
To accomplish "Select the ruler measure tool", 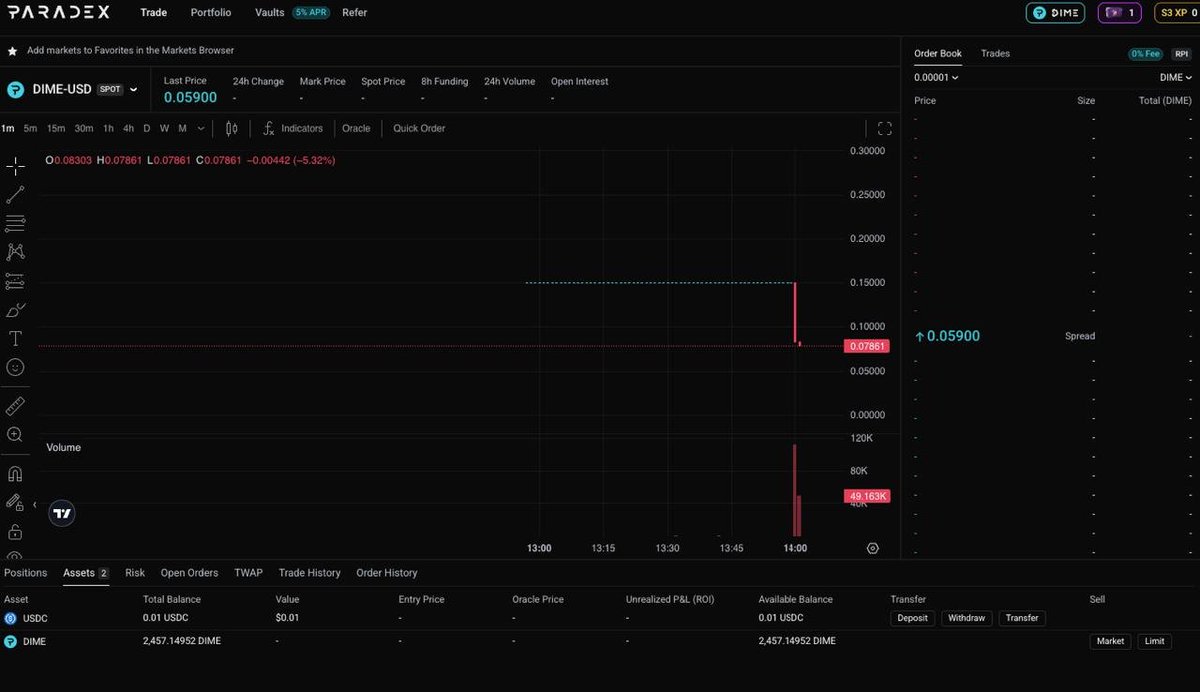I will (15, 406).
